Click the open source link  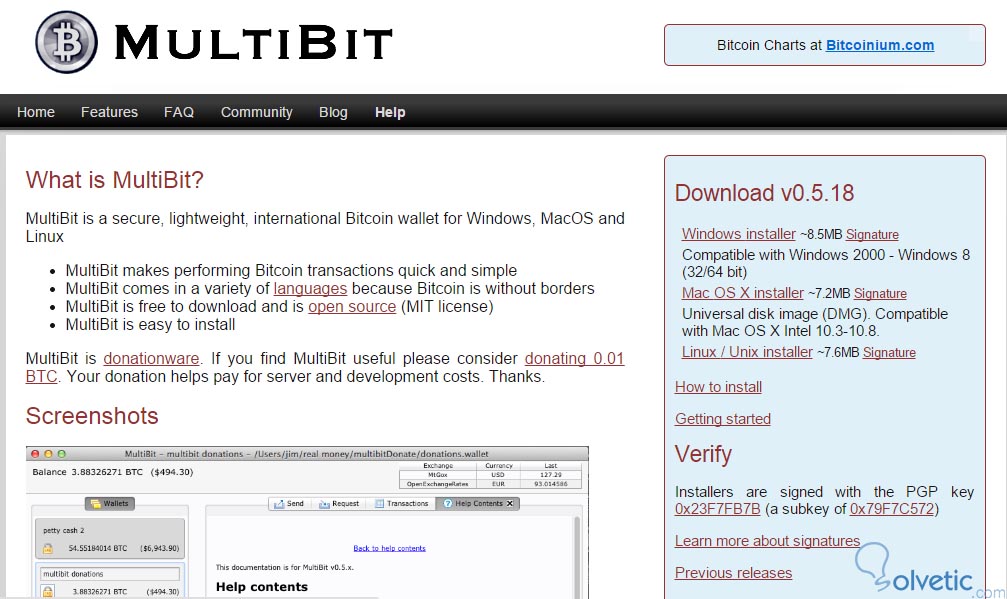[352, 306]
